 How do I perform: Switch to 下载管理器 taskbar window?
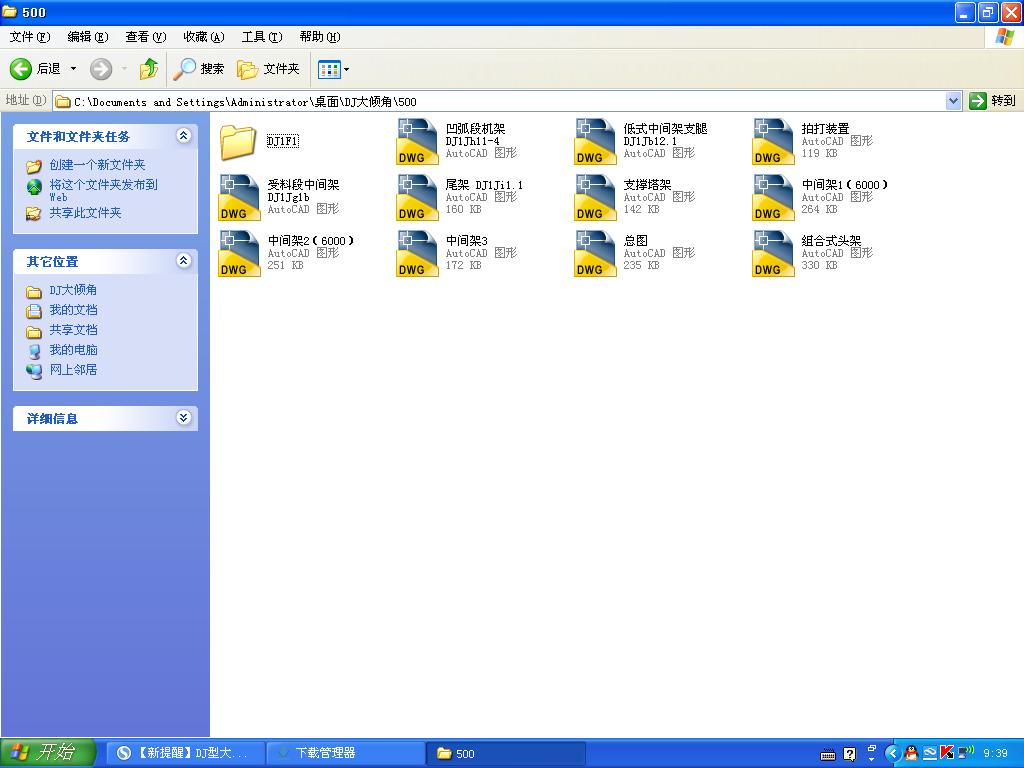coord(345,753)
